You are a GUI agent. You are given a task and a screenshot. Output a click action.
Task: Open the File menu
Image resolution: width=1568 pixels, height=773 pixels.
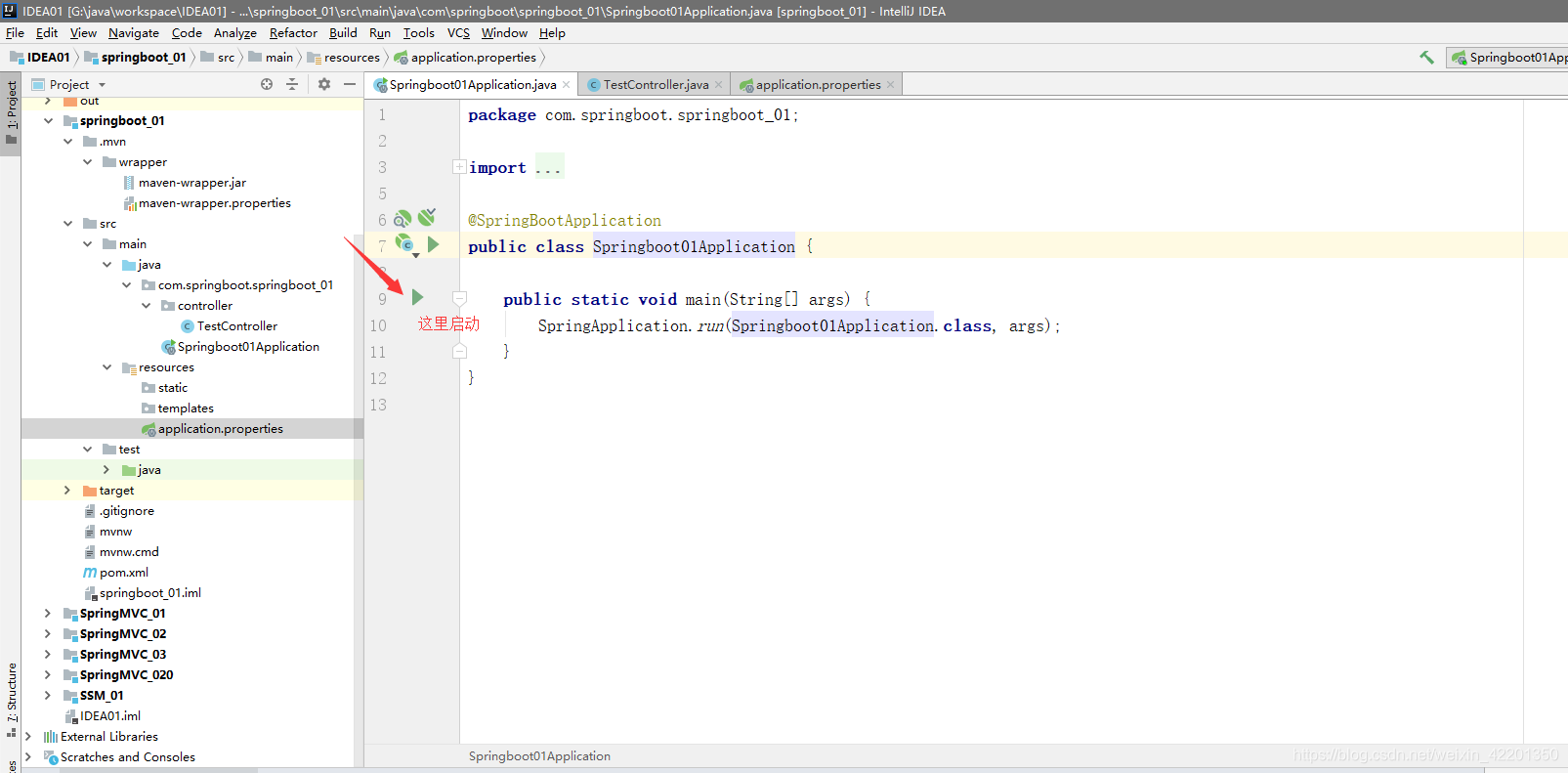coord(15,33)
